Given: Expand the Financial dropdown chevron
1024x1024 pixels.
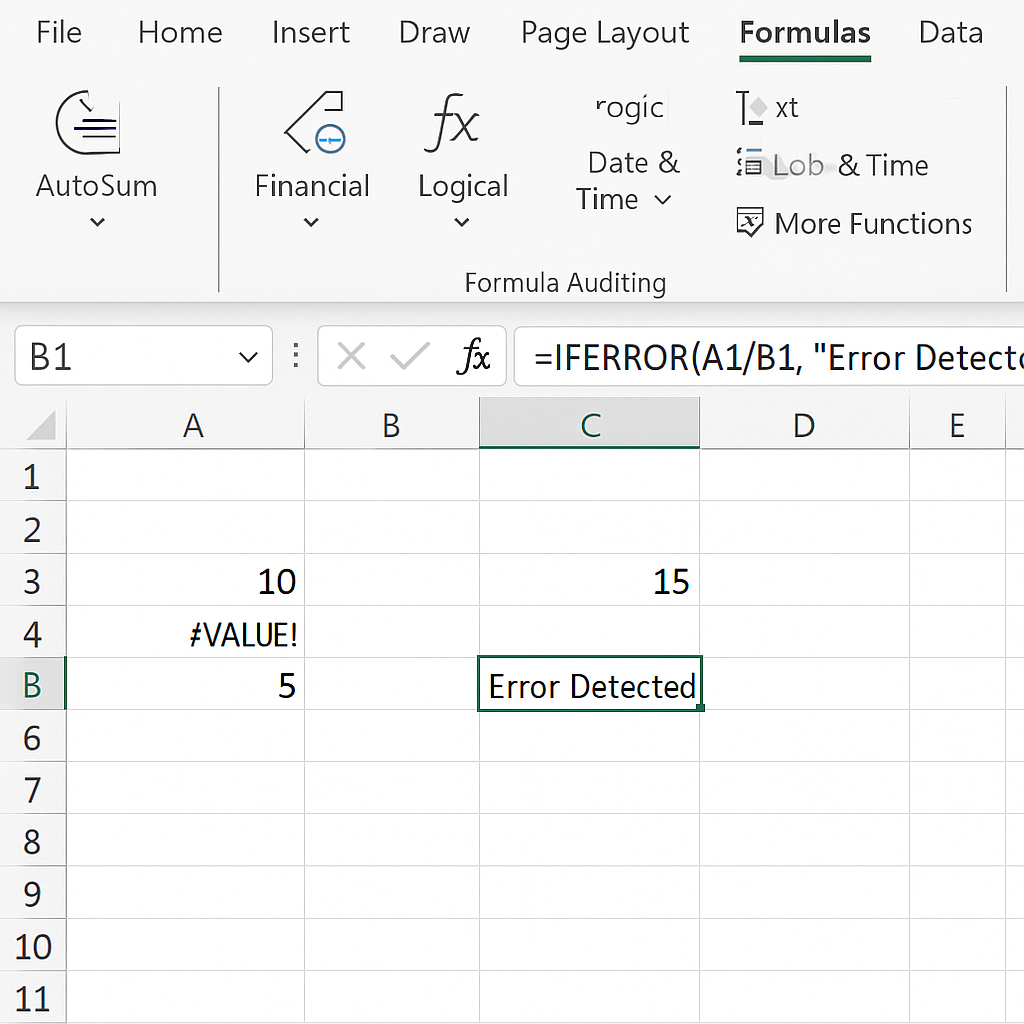Looking at the screenshot, I should click(311, 223).
